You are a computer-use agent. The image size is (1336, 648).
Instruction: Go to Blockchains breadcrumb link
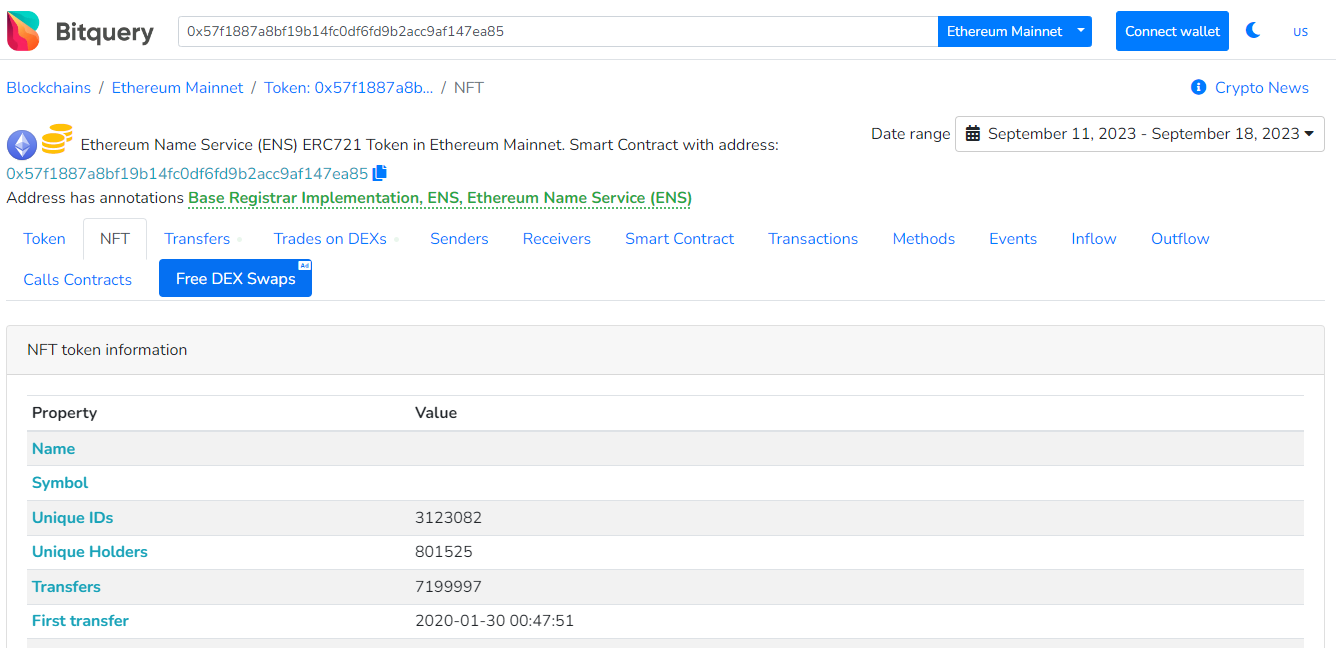[49, 87]
